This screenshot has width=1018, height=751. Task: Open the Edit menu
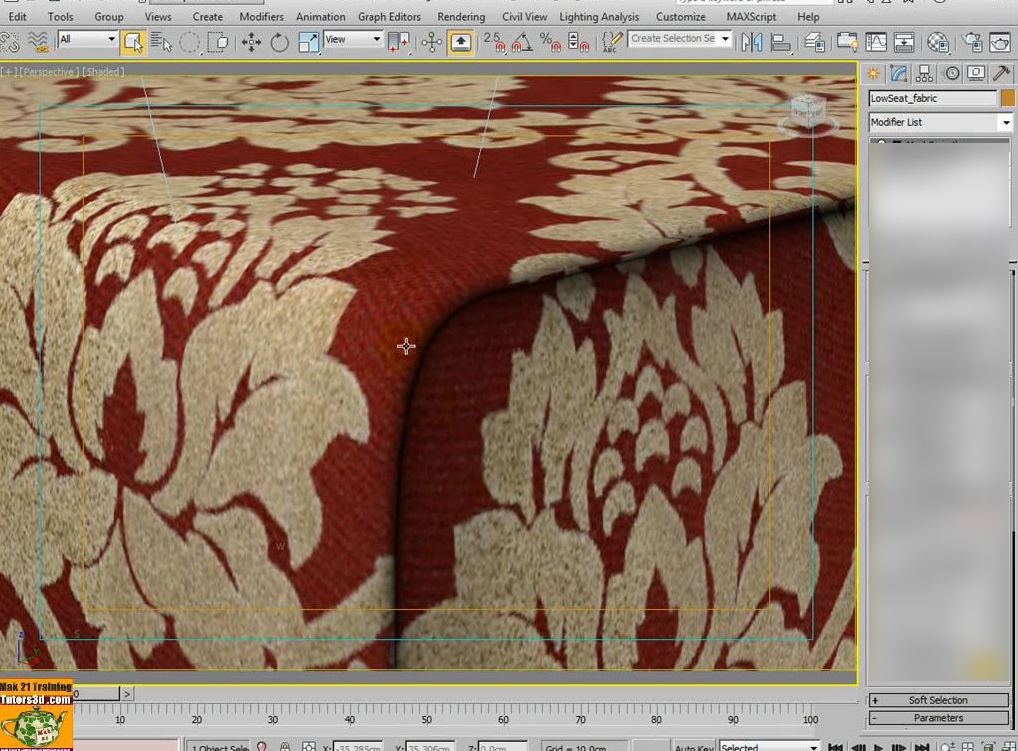point(18,17)
